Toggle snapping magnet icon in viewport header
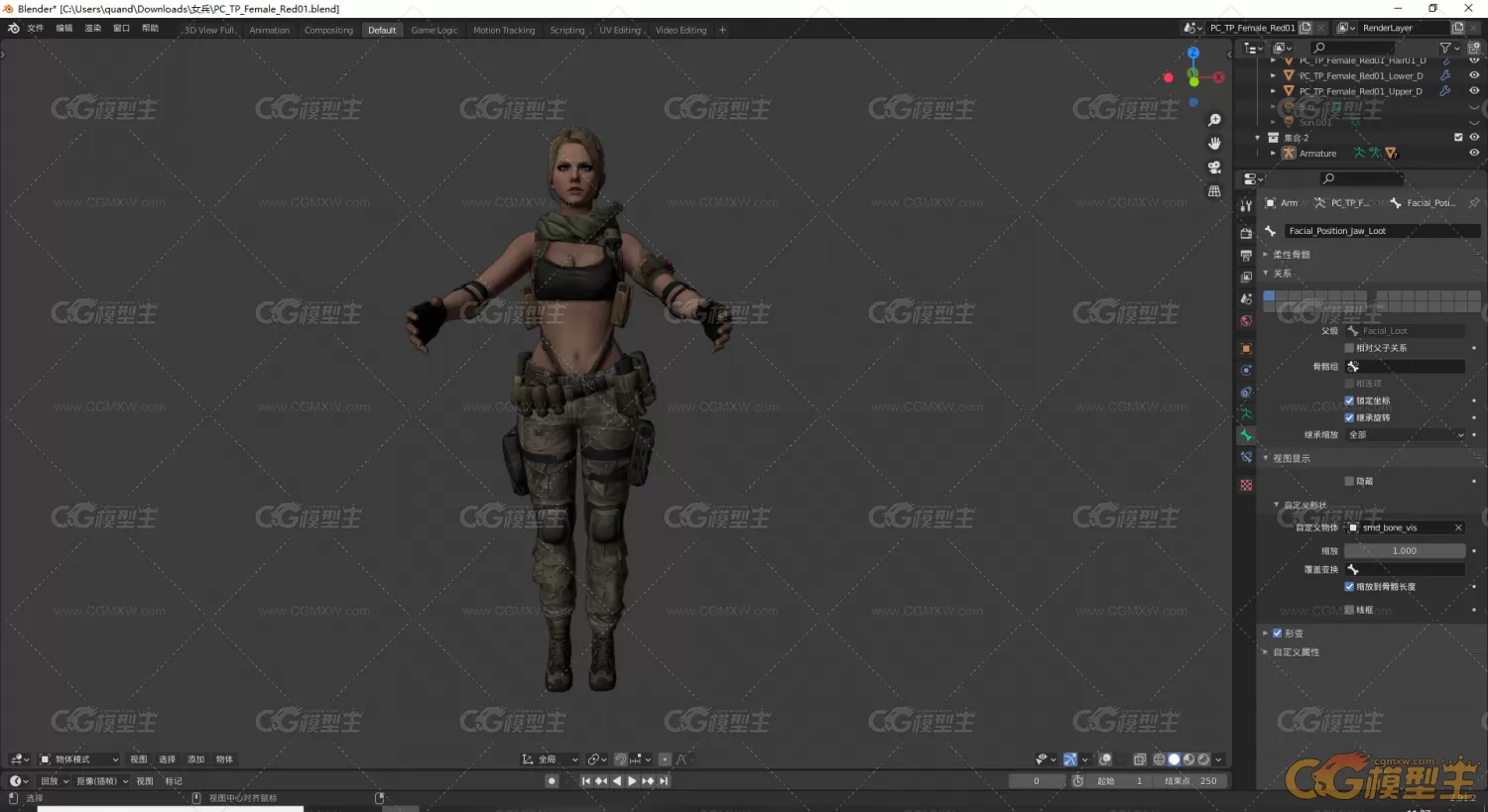The image size is (1488, 812). click(621, 759)
